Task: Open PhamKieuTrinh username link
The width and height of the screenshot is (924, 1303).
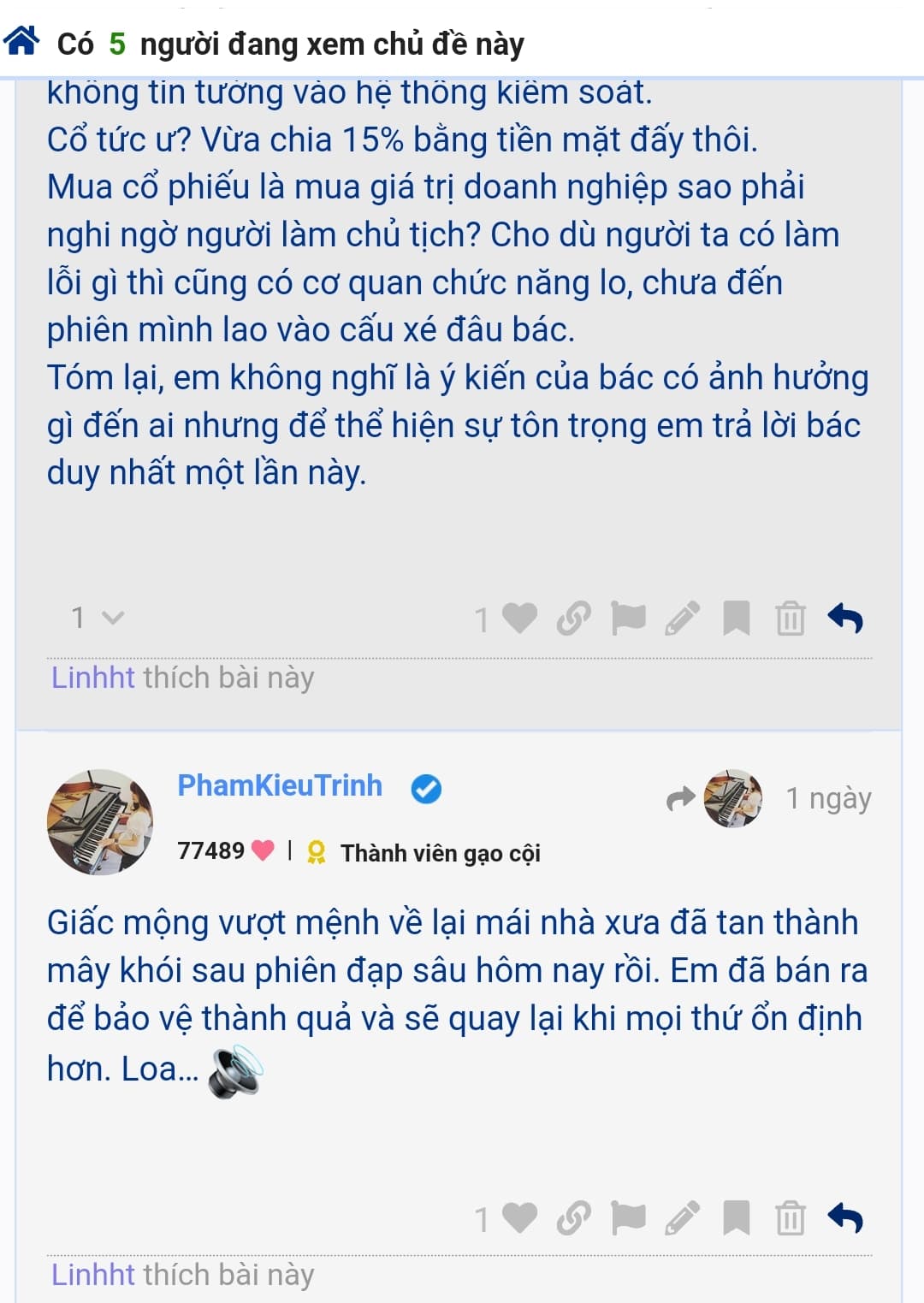Action: tap(280, 785)
